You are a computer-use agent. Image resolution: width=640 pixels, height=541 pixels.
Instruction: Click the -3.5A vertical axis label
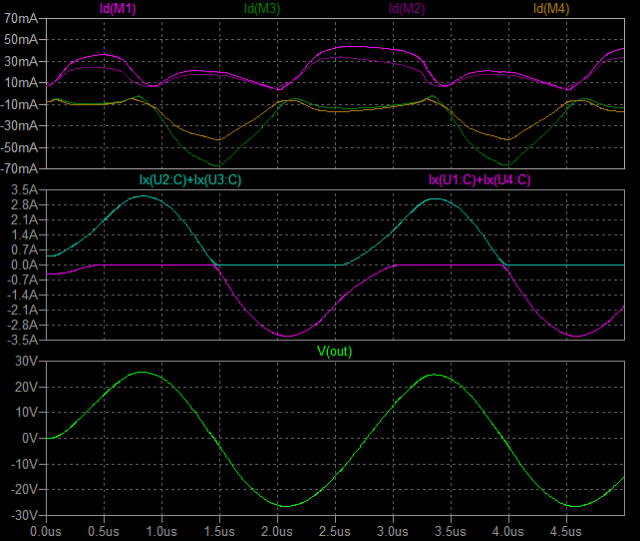point(20,340)
